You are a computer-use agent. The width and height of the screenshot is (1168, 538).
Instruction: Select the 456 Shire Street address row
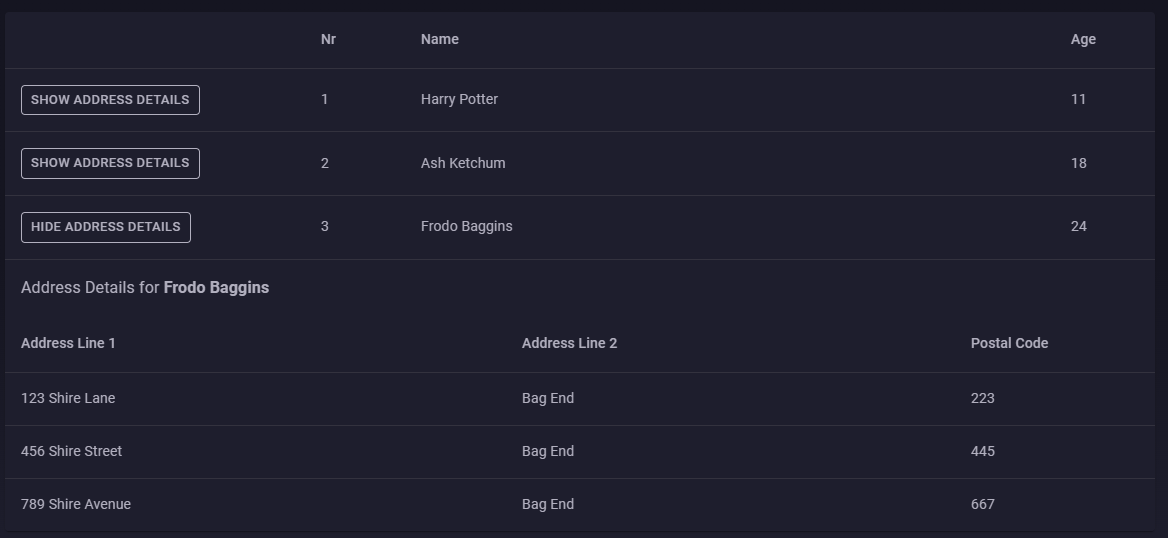coord(580,452)
